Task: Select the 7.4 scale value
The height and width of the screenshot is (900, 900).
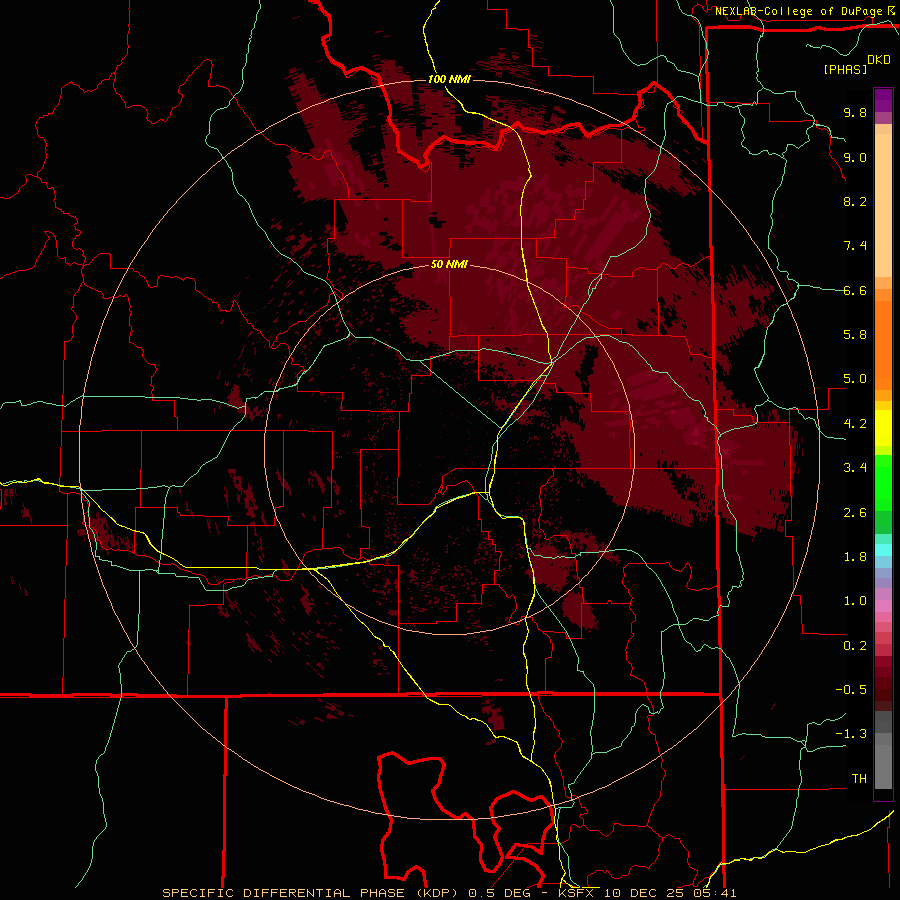Action: click(855, 246)
